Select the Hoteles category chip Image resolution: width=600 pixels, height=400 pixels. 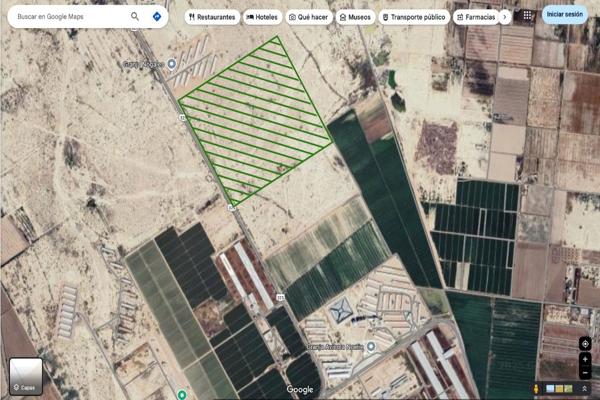(262, 17)
